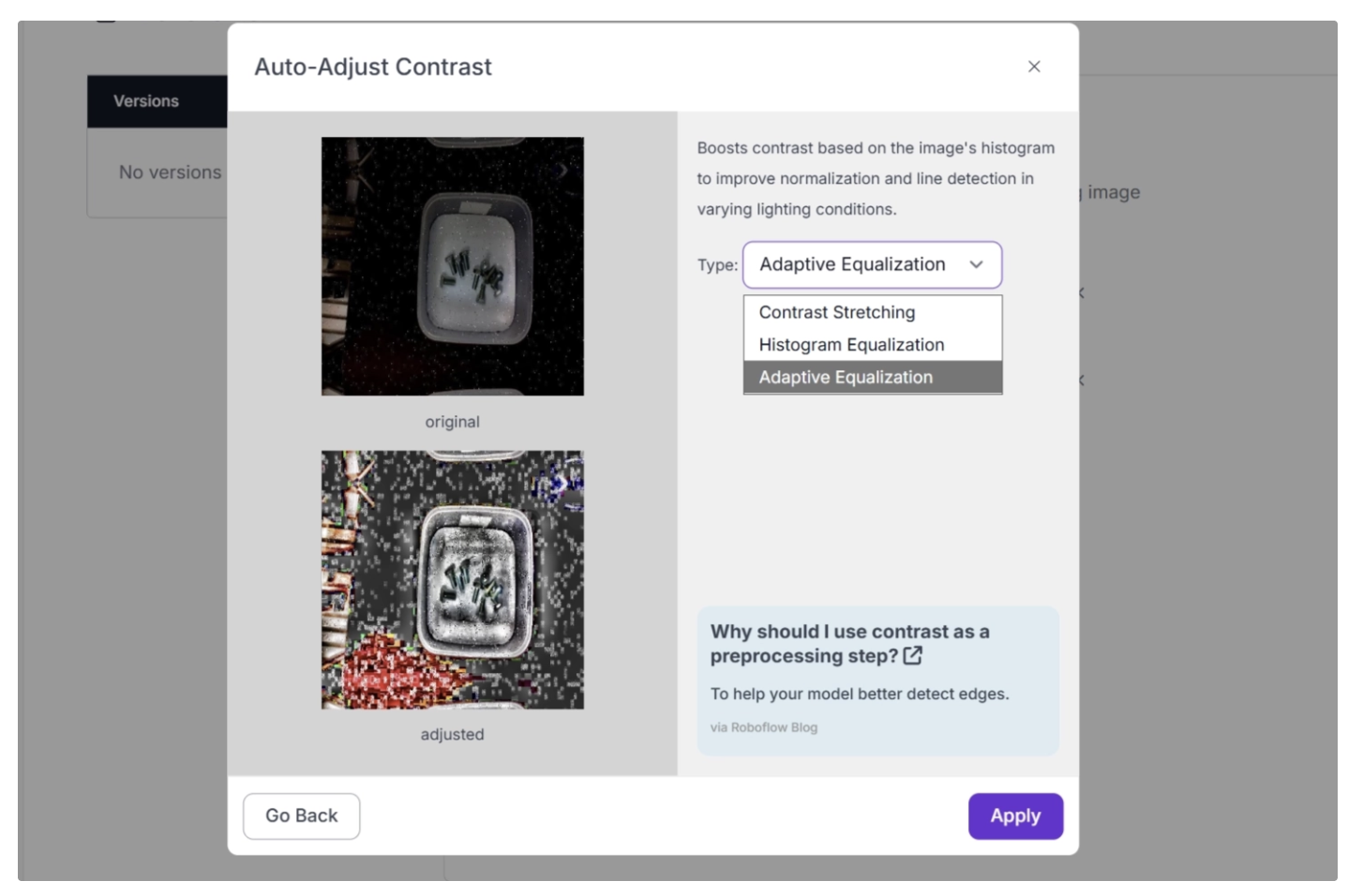1348x896 pixels.
Task: Click the Type: label
Action: (717, 265)
